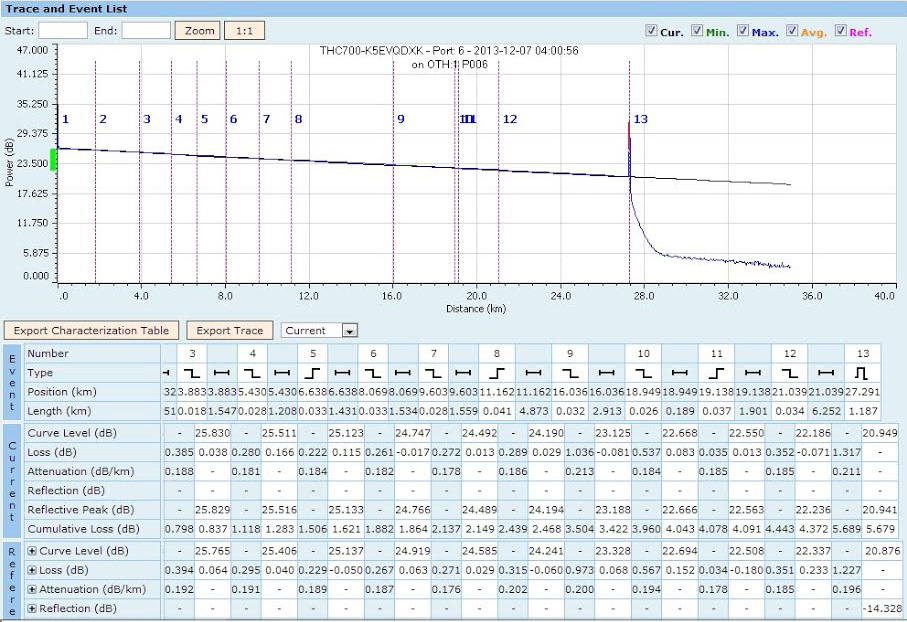Expand the reference Curve Level row

click(x=32, y=551)
